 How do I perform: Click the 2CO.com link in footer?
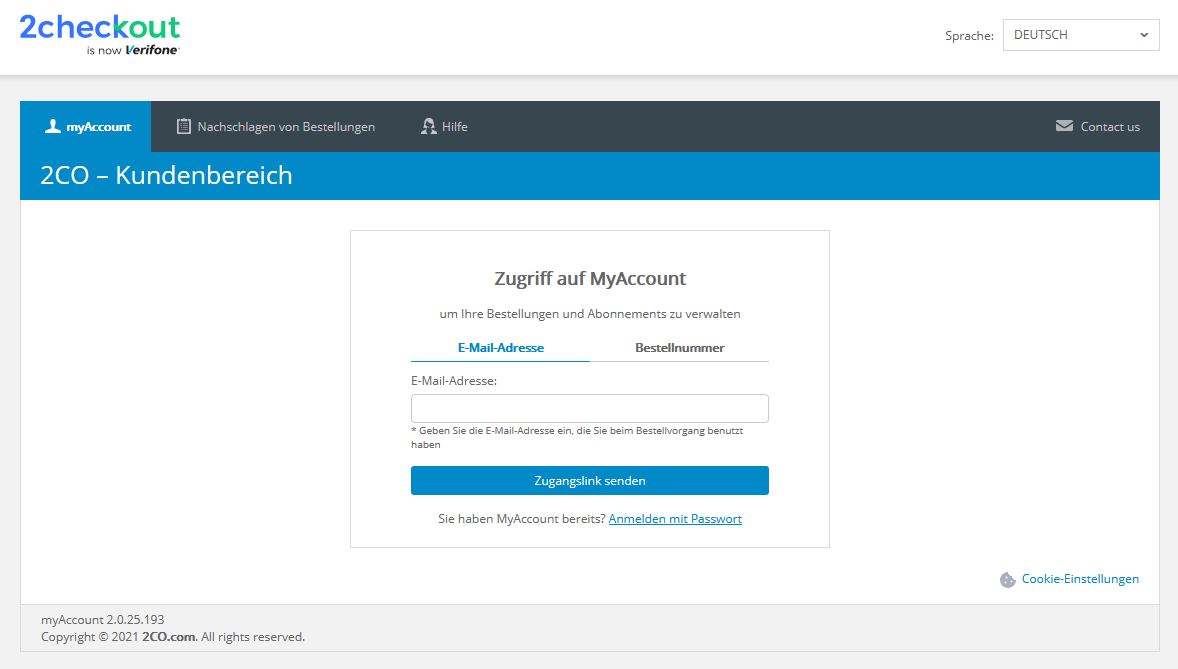pyautogui.click(x=170, y=637)
